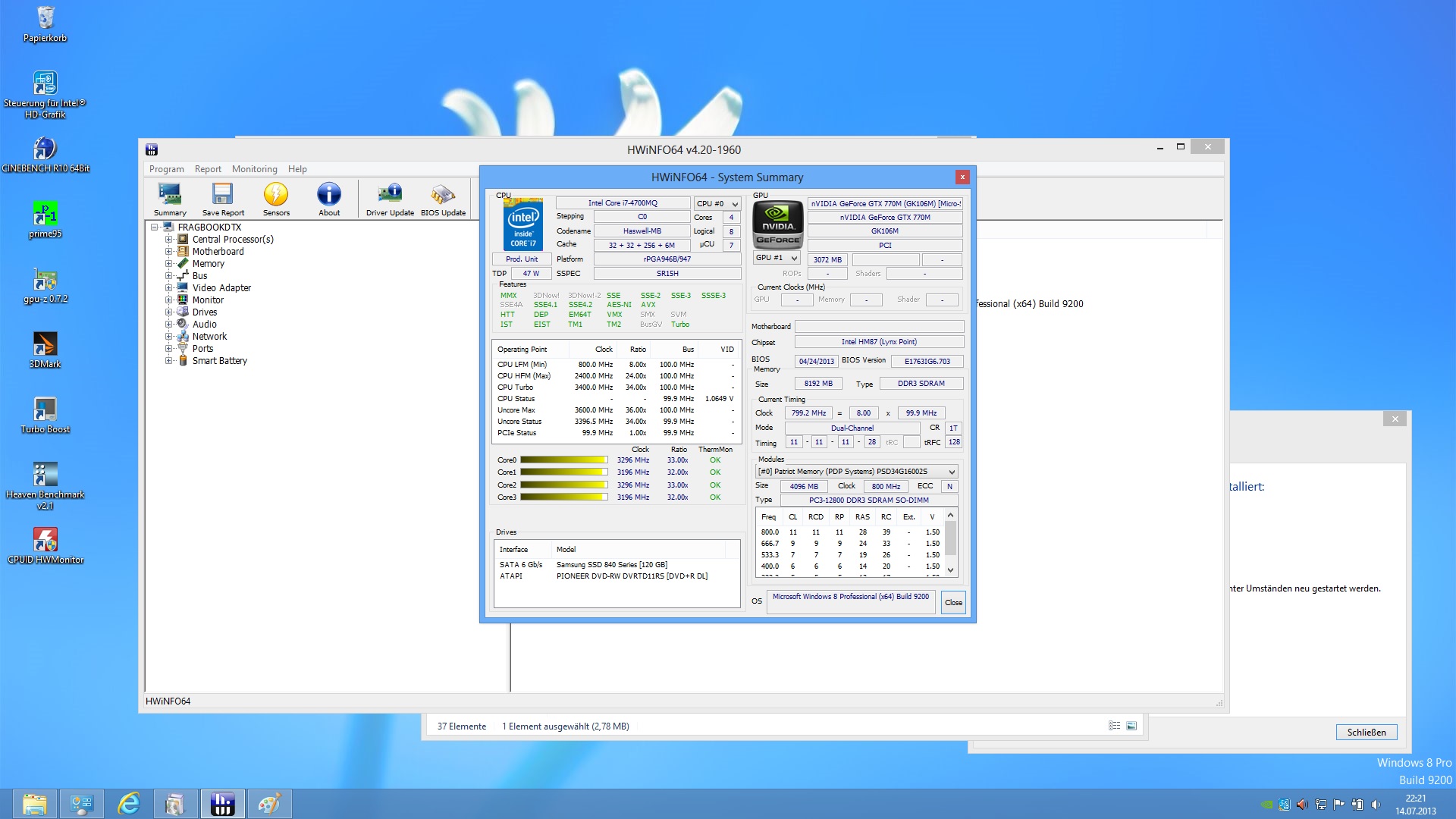Open the Monitoring menu
Screen dimensions: 1456x819
coord(255,169)
